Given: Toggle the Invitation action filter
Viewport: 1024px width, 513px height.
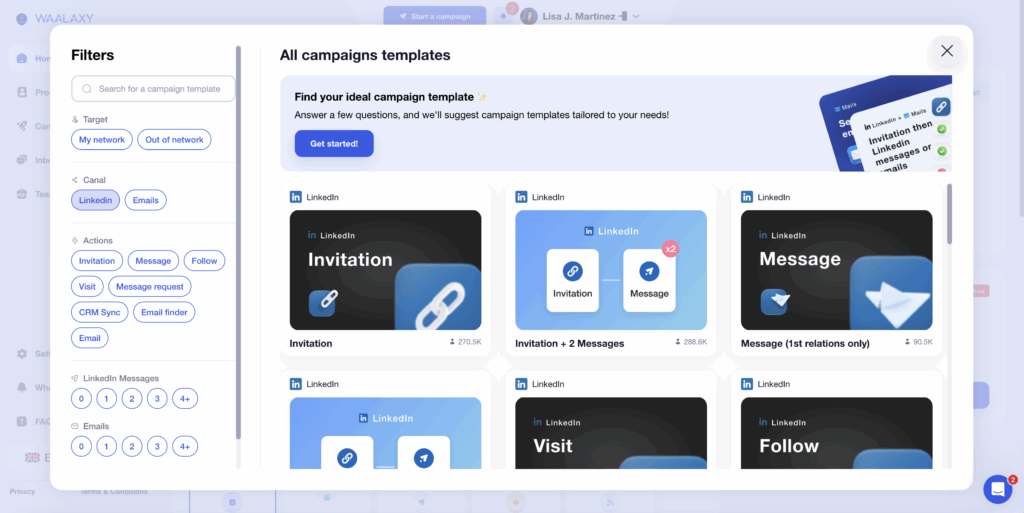Looking at the screenshot, I should (97, 260).
